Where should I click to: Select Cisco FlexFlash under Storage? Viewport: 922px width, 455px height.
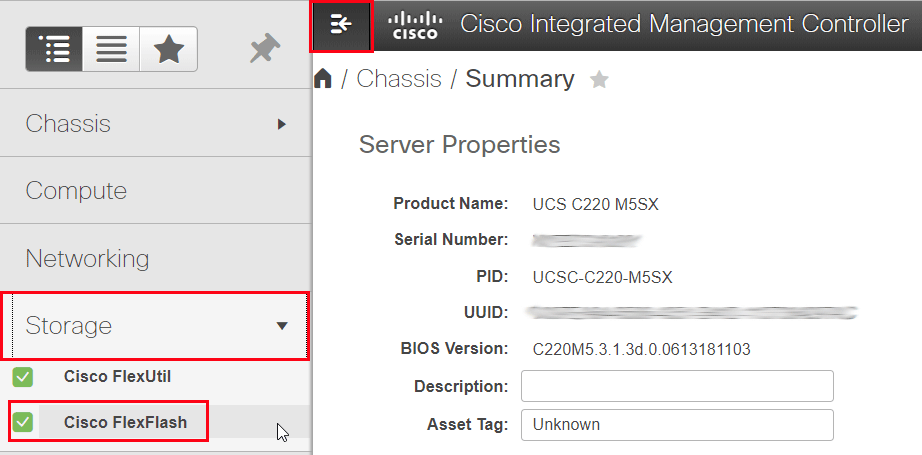pos(125,422)
